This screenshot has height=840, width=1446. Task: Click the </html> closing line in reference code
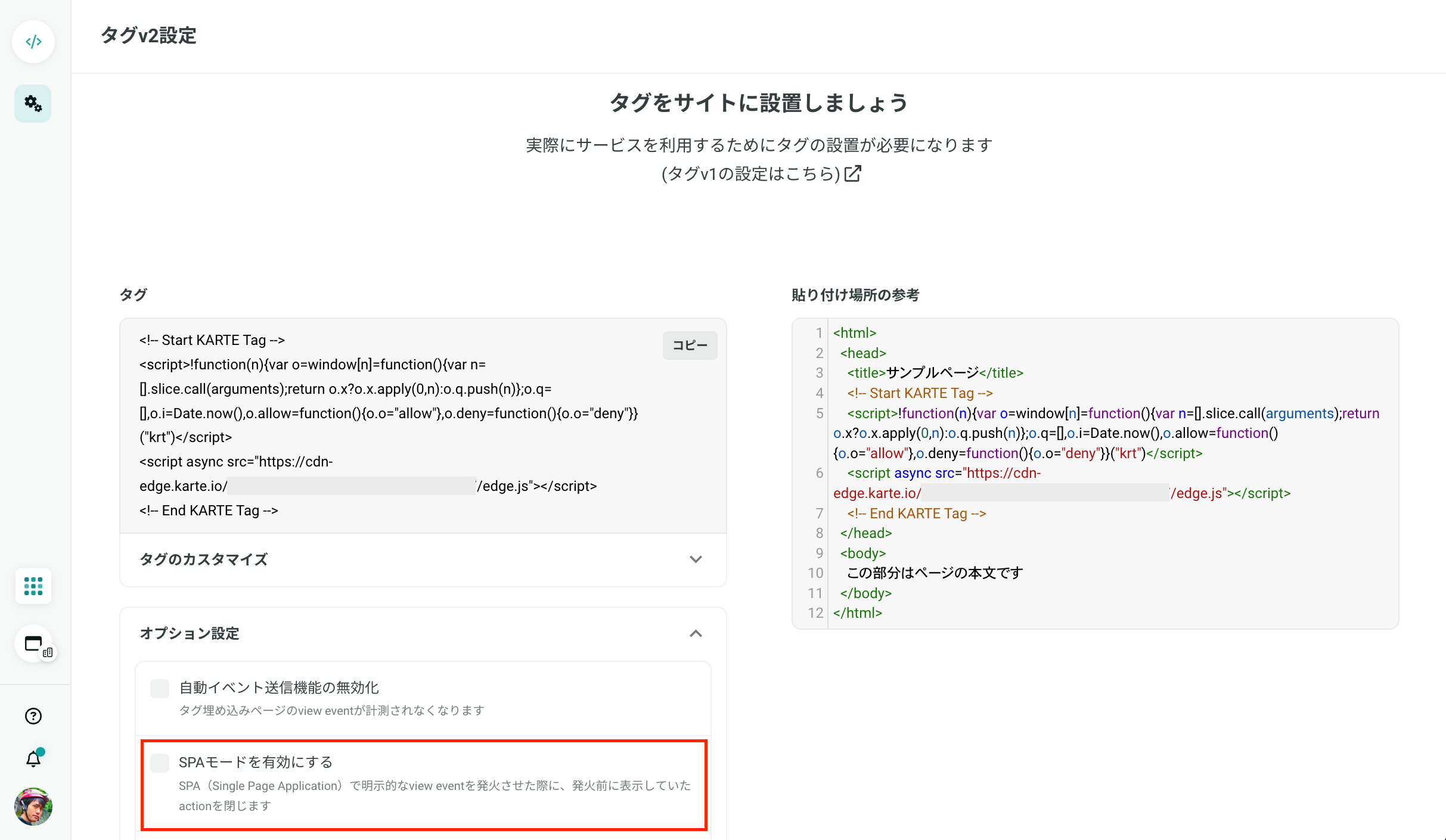[858, 613]
